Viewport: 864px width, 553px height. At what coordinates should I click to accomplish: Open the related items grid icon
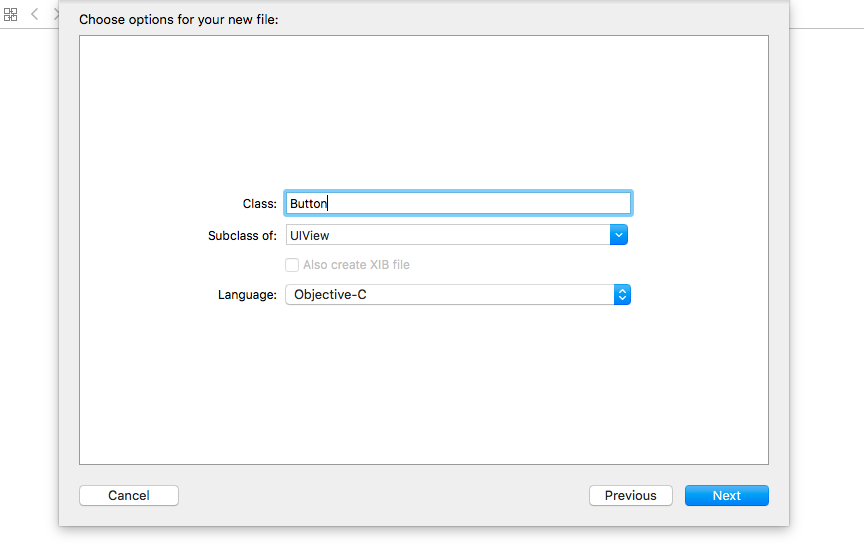point(10,14)
